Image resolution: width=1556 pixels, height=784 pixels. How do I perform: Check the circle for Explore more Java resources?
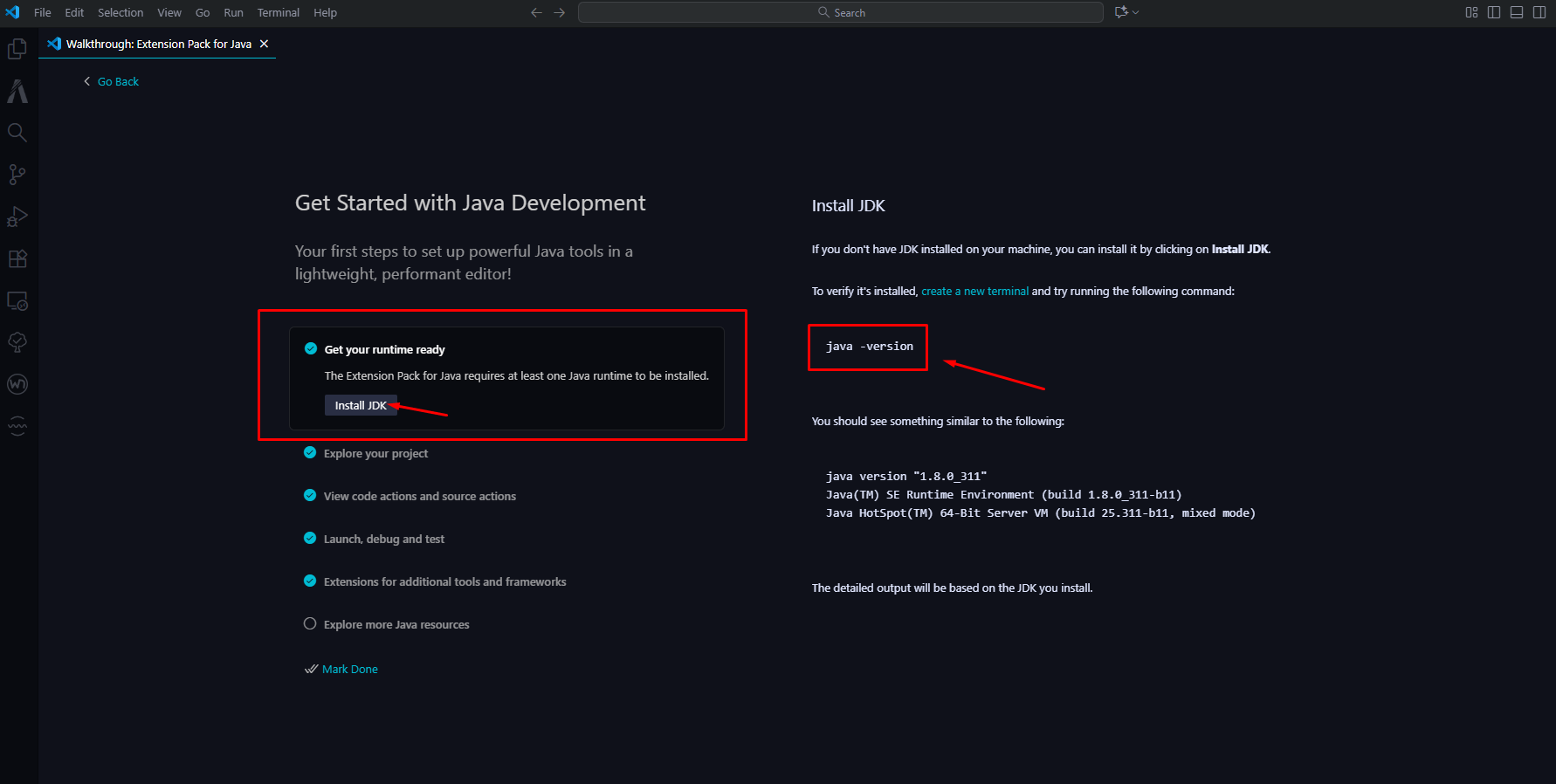310,623
